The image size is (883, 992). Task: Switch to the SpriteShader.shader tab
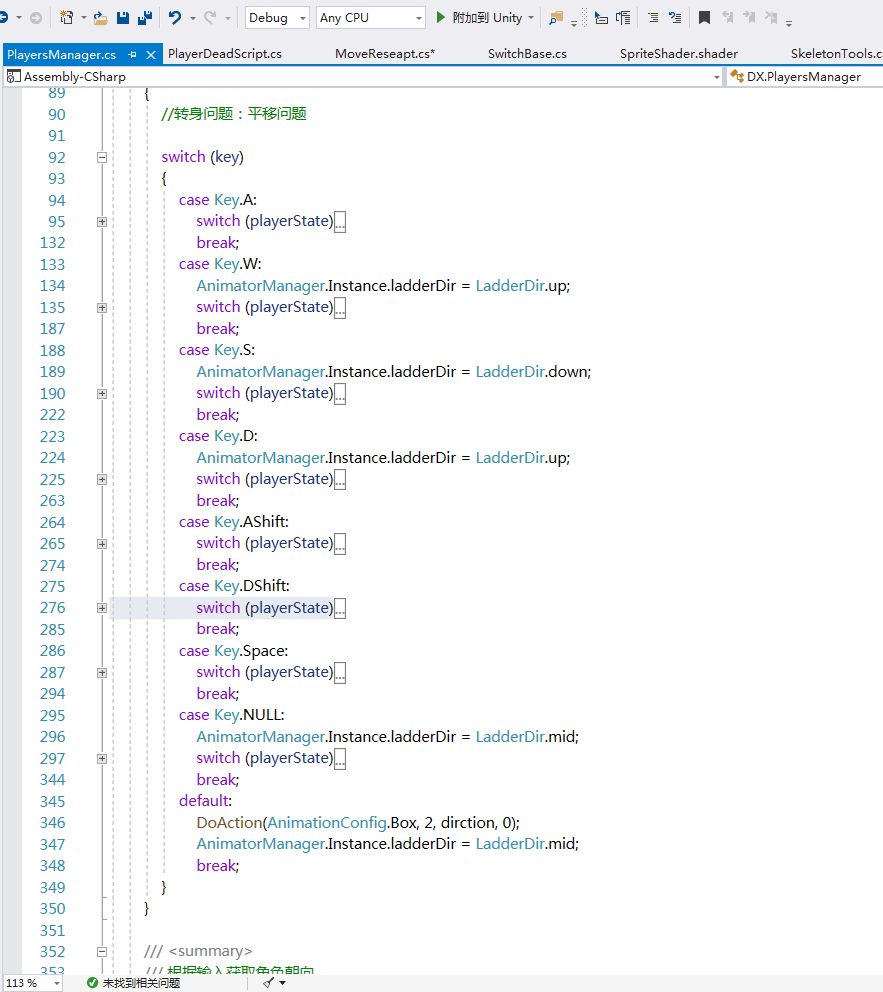point(677,53)
